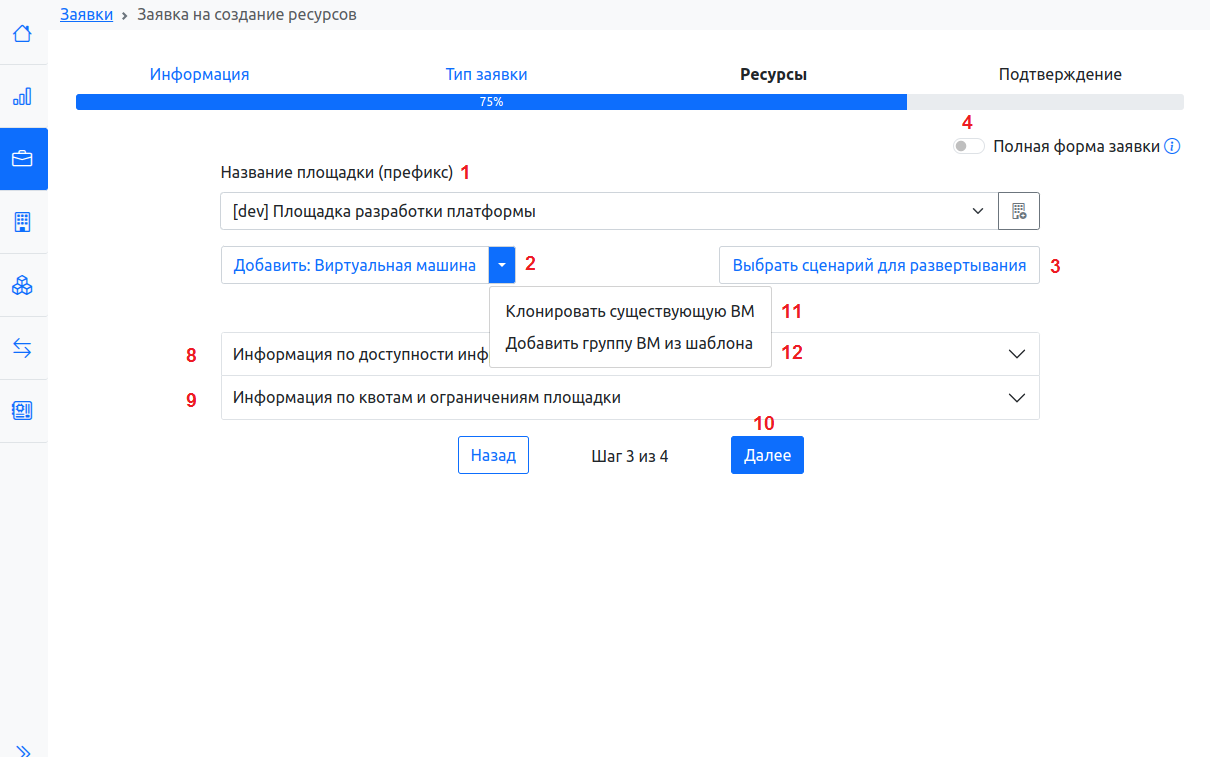
Task: Follow the Заявки breadcrumb link
Action: pyautogui.click(x=86, y=15)
